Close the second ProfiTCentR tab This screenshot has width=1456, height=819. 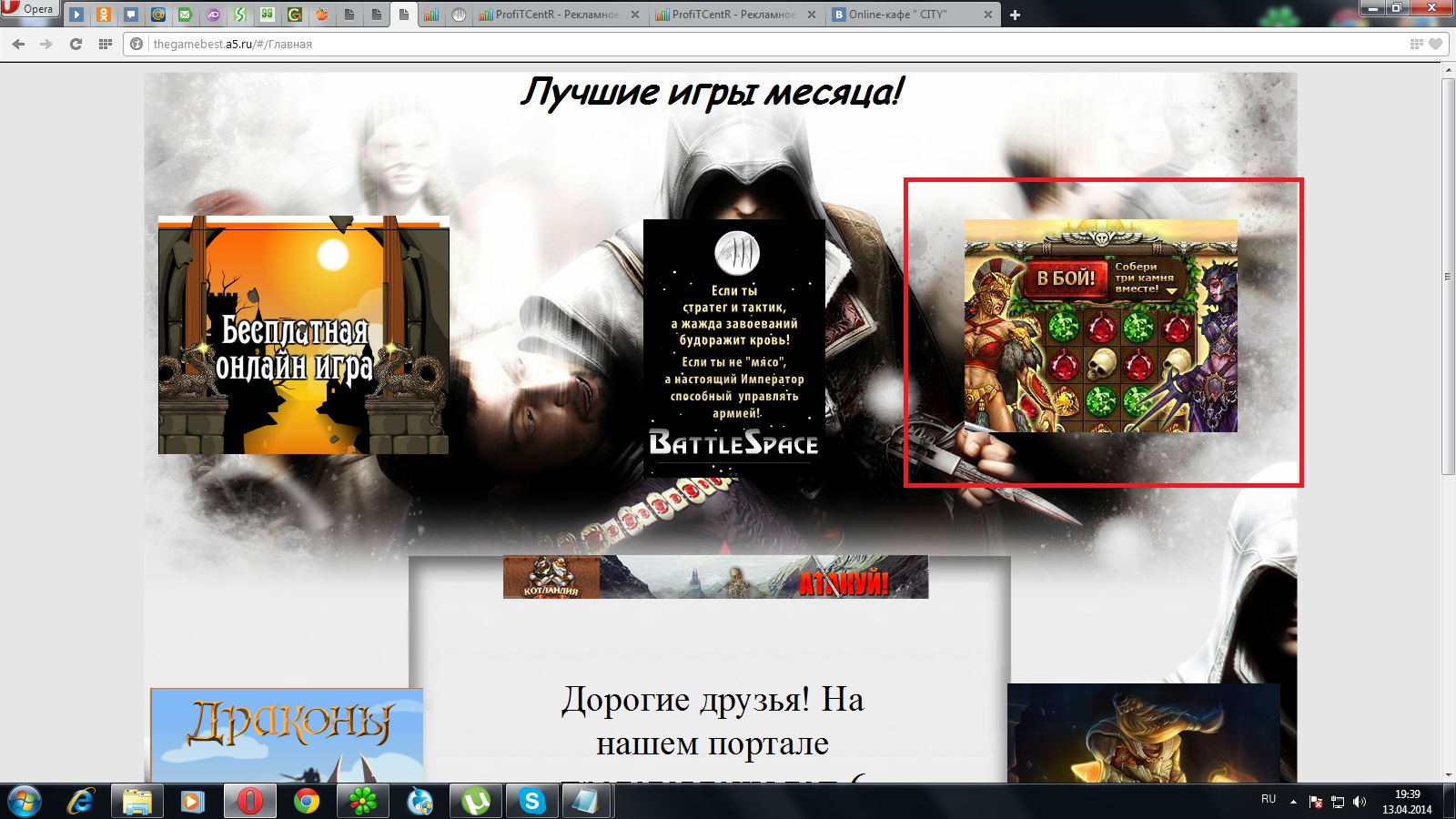coord(812,15)
